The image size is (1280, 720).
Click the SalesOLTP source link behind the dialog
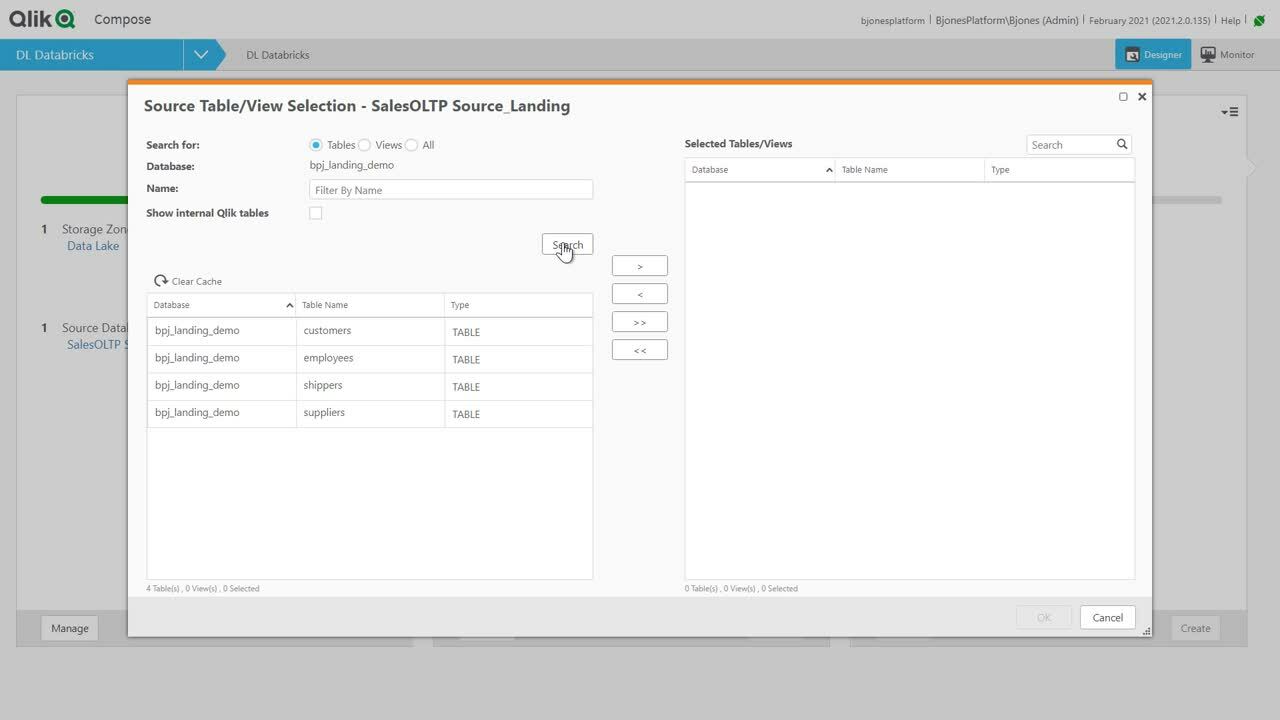click(97, 344)
